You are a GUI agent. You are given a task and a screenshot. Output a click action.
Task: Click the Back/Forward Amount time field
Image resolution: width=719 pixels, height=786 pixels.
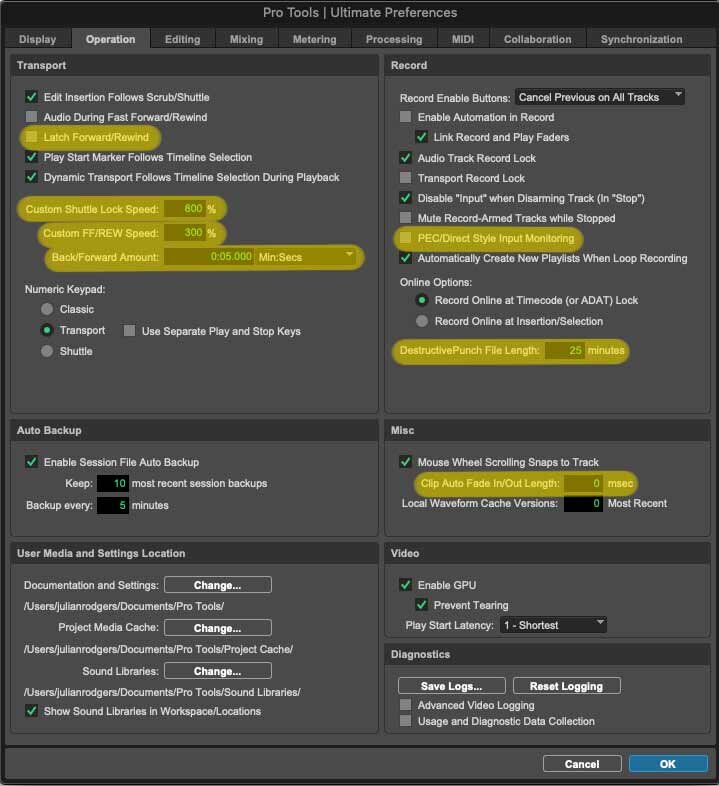[209, 257]
